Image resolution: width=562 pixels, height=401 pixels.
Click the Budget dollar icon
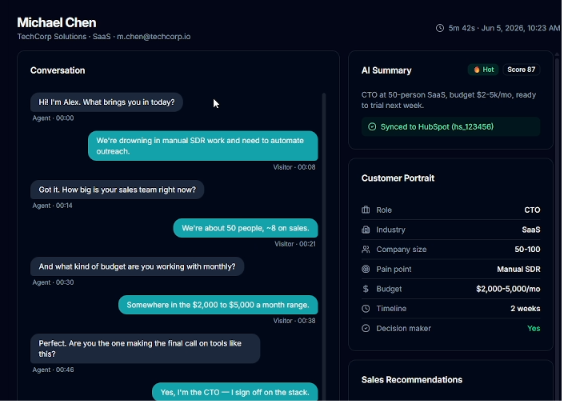366,289
